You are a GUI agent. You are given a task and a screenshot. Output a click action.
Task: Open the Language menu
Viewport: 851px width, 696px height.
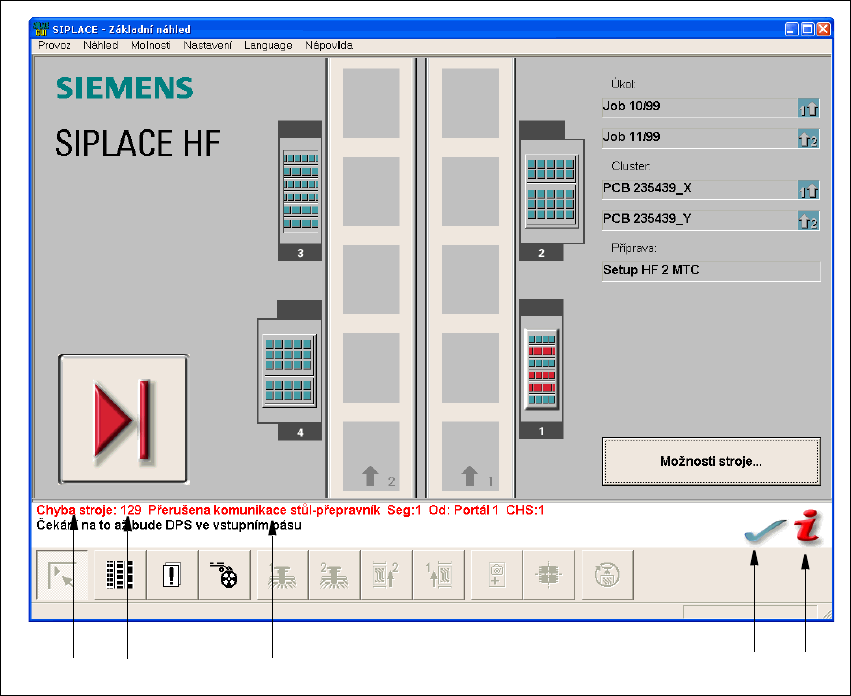[x=268, y=45]
